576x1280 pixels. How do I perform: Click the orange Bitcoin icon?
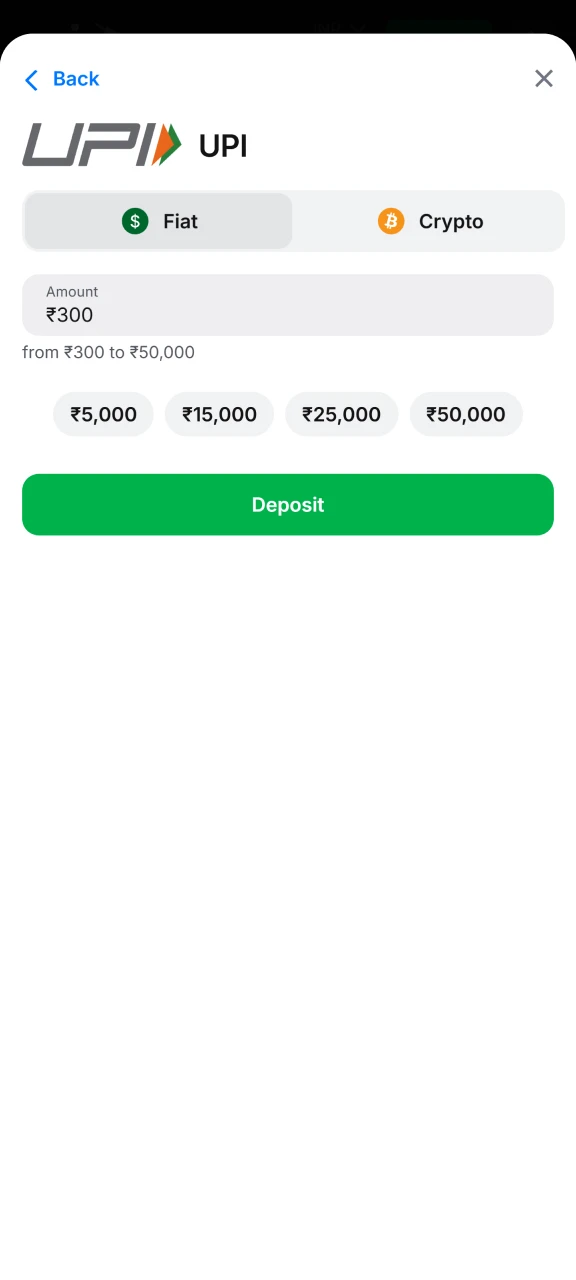390,221
